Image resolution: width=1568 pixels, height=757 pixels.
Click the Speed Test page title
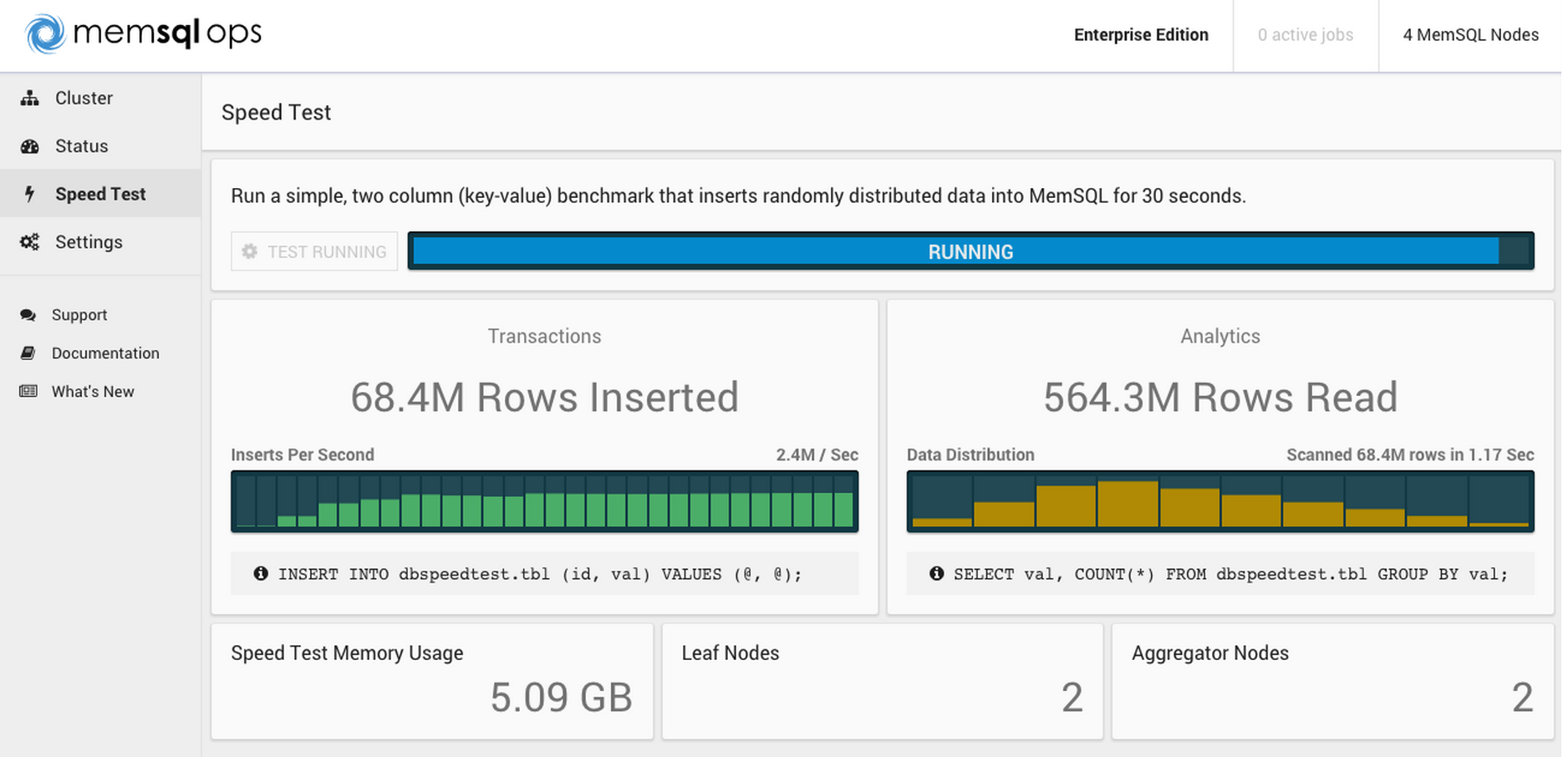click(276, 113)
